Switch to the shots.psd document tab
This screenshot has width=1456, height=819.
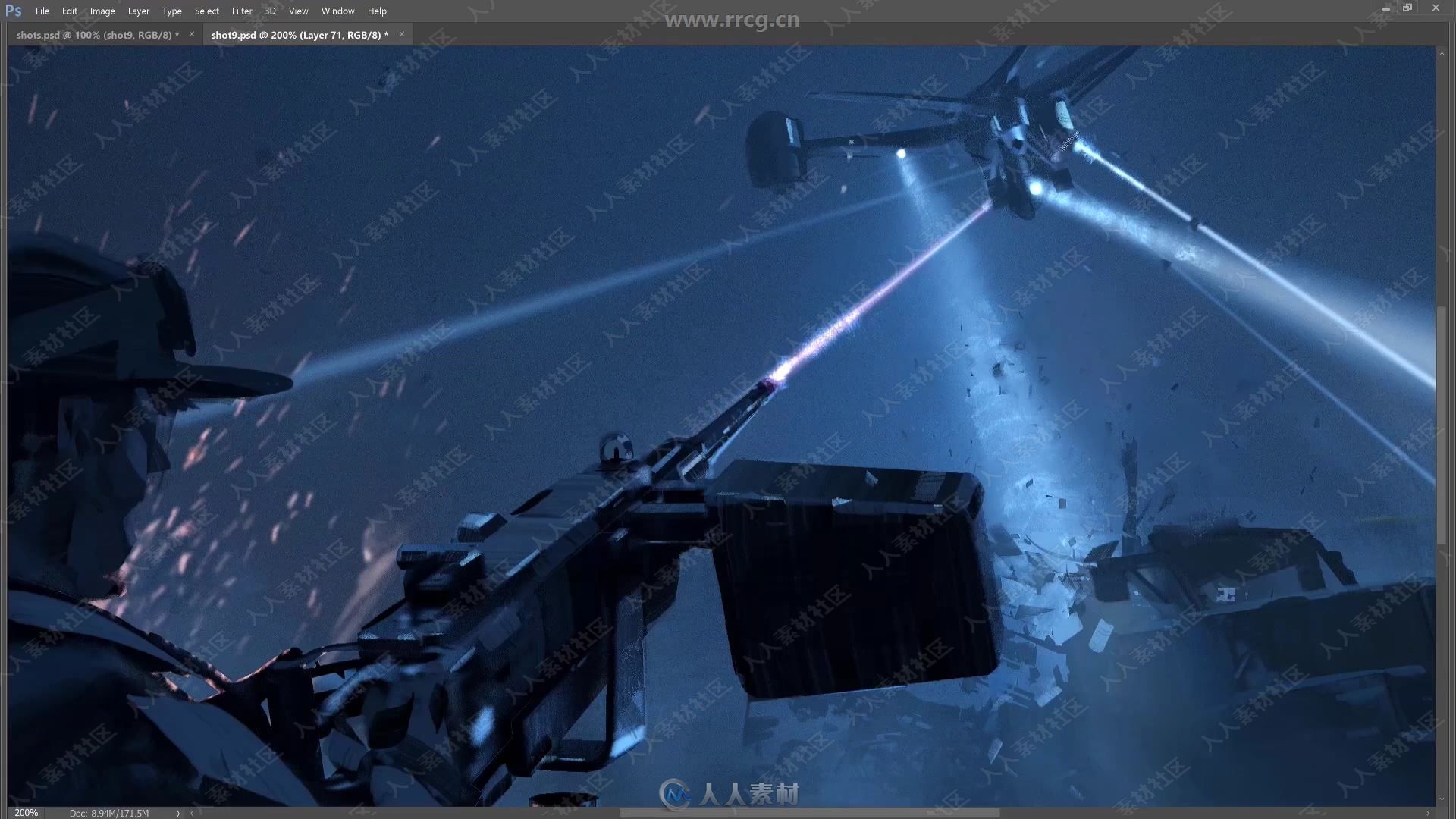(98, 35)
